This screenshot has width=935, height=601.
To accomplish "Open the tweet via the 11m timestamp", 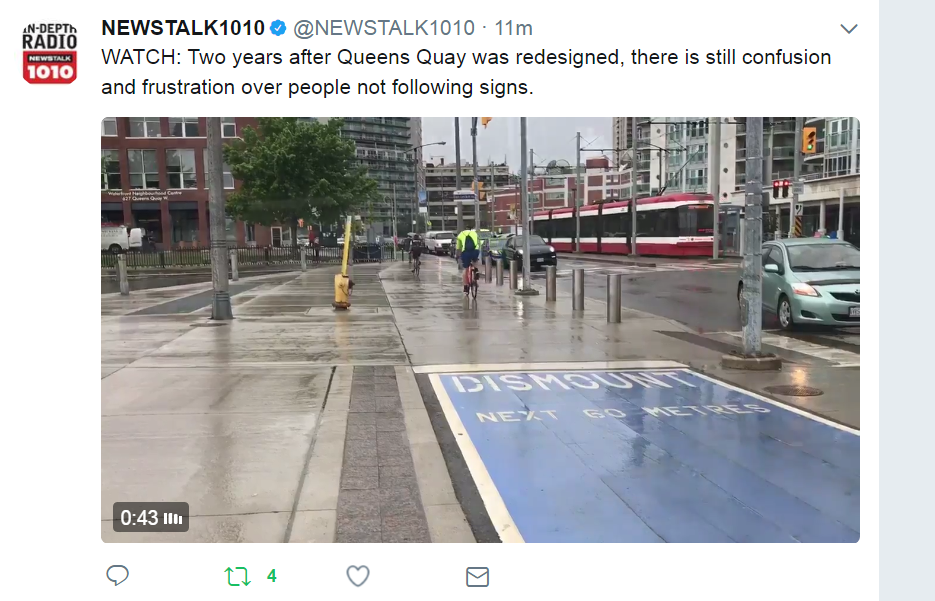I will tap(513, 28).
